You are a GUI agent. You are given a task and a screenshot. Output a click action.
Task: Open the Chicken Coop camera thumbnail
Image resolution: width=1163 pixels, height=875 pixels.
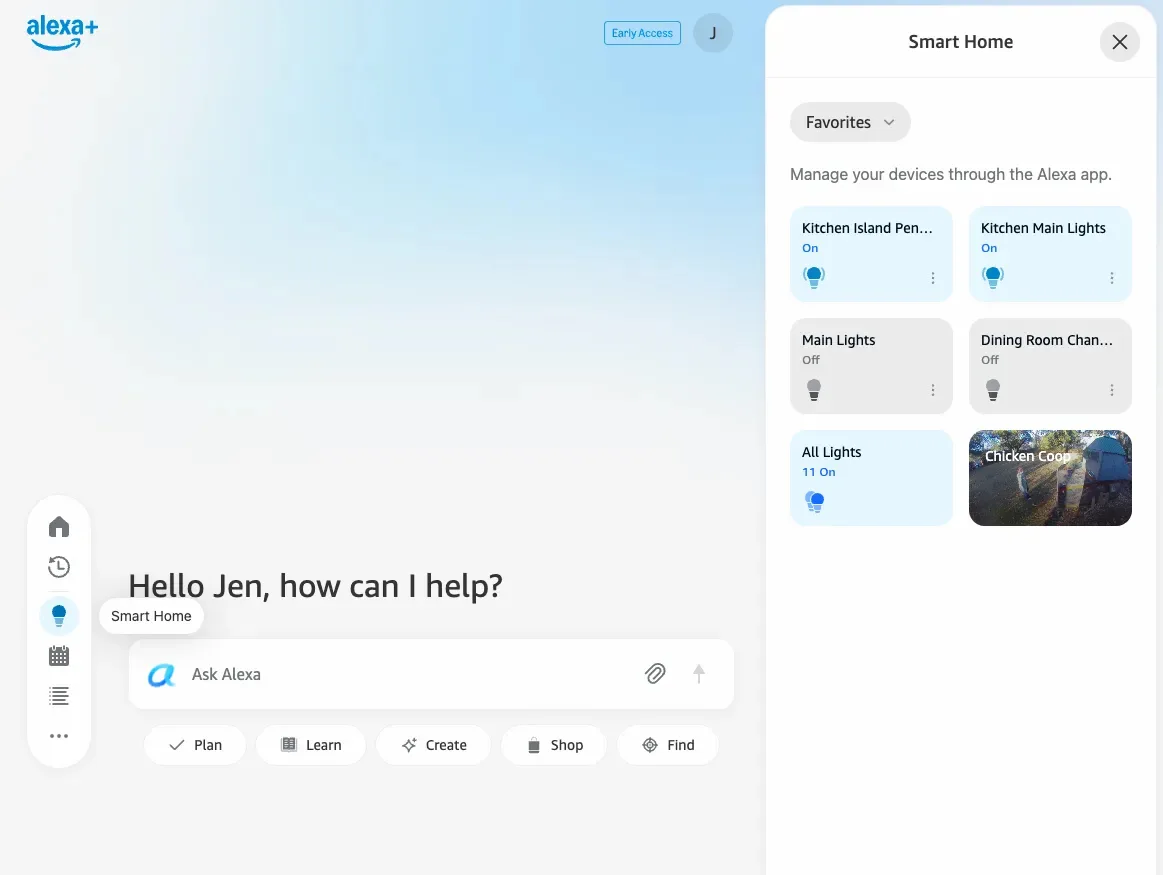click(1050, 478)
